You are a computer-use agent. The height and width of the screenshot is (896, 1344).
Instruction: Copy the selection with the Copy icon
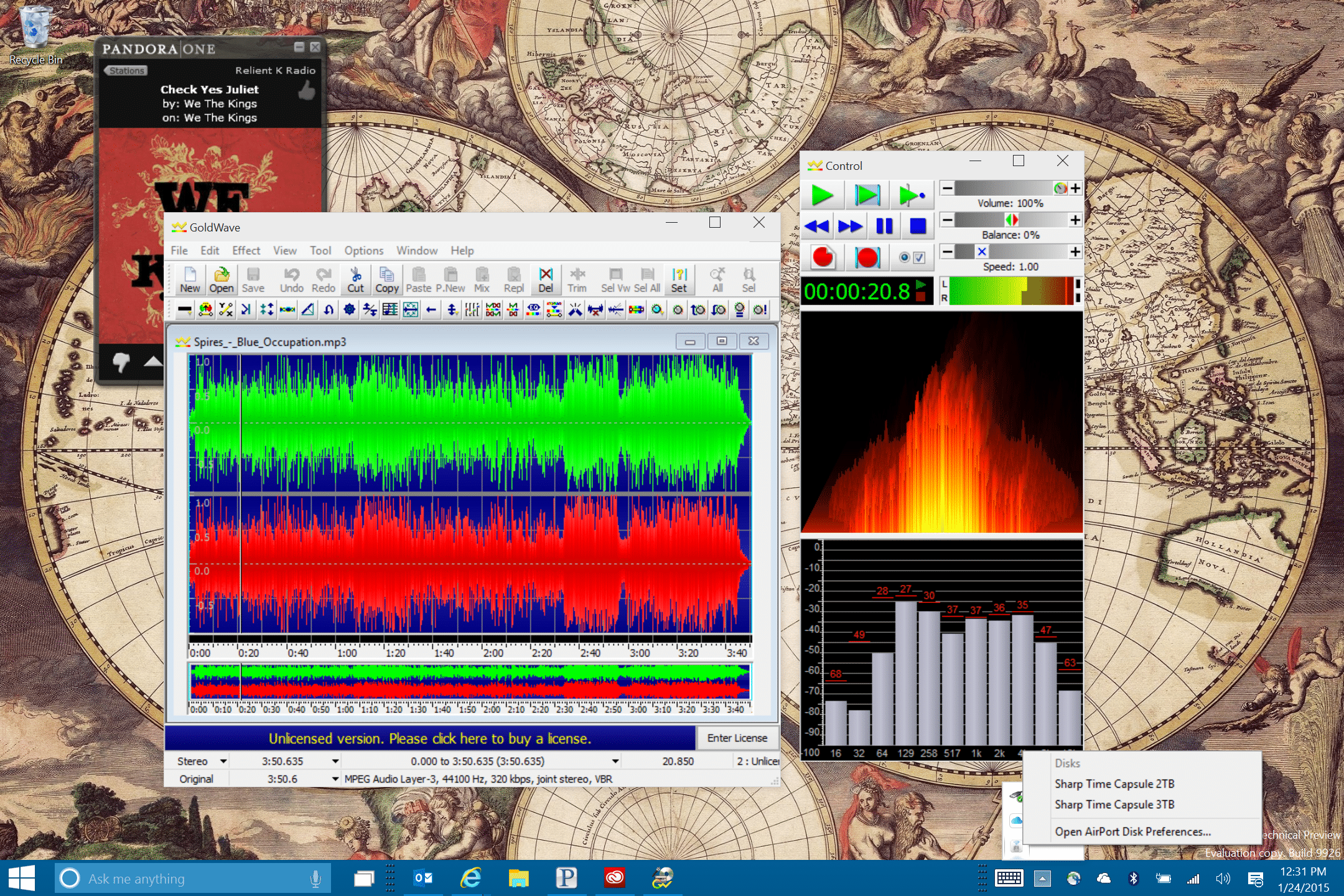386,280
